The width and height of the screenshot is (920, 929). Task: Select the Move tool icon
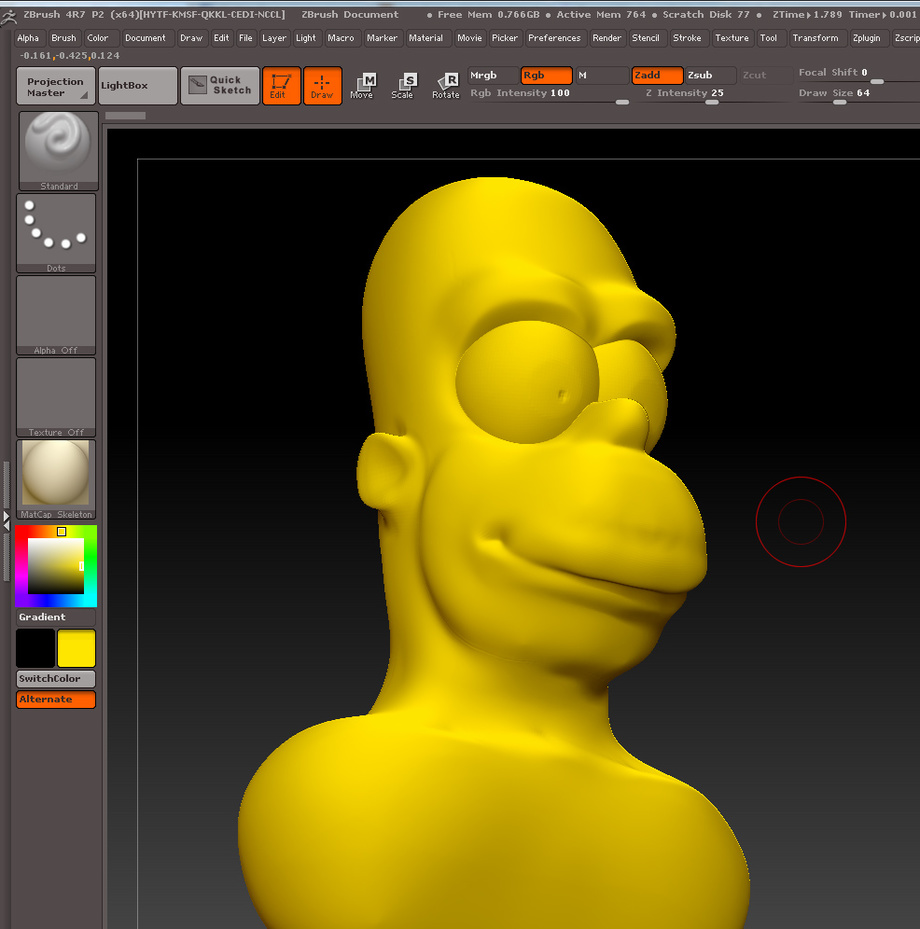click(363, 86)
